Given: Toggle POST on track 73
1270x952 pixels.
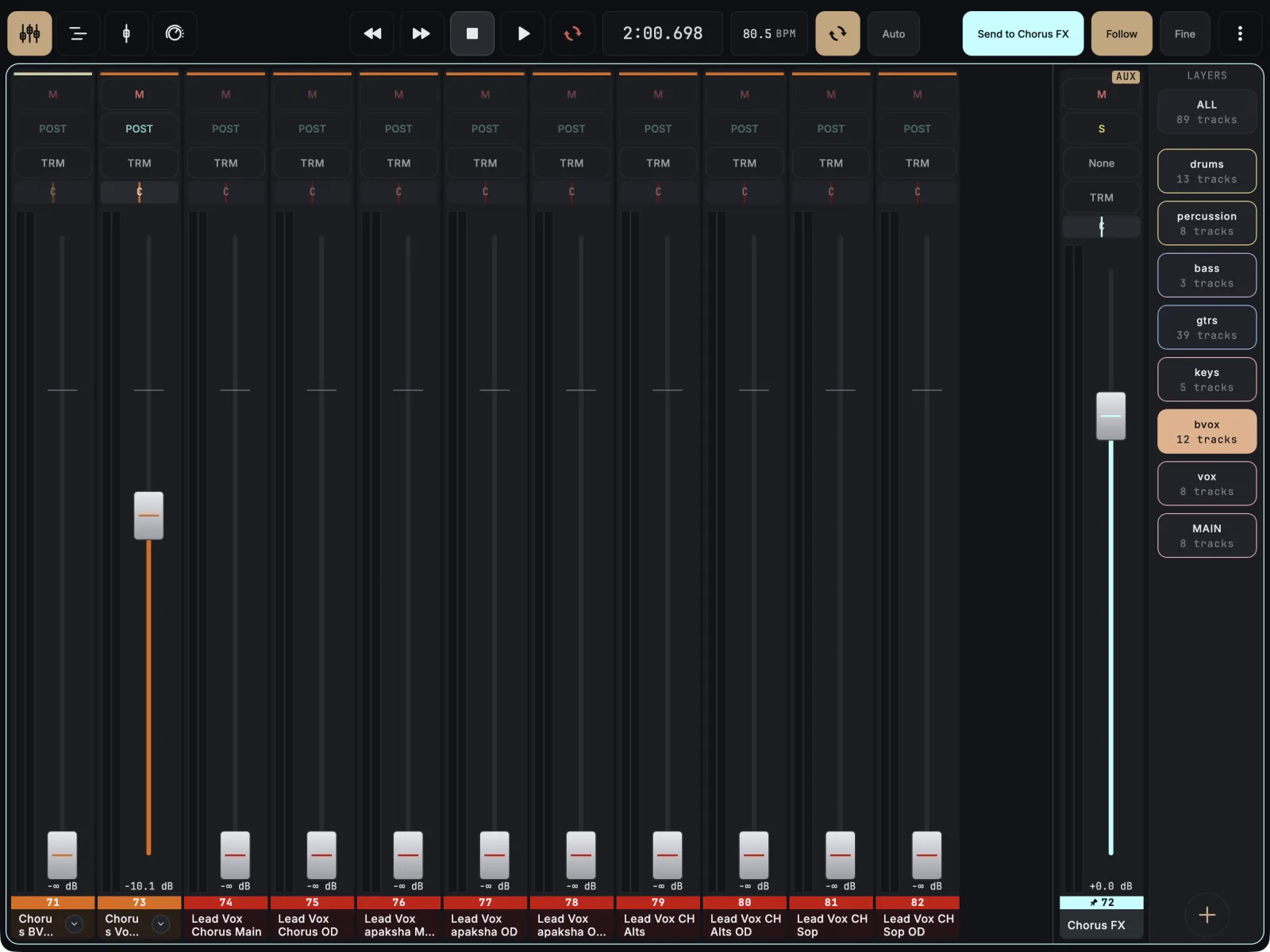Looking at the screenshot, I should click(139, 129).
